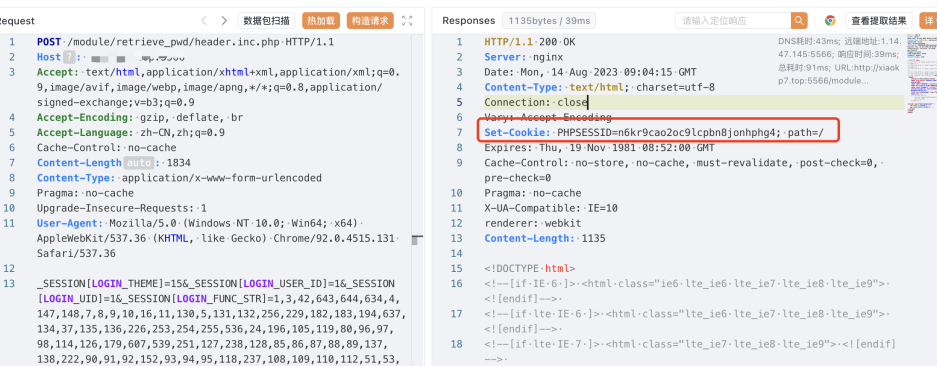Click the Content-Type: application/x-www-form-urlencoded line
This screenshot has width=937, height=366.
179,178
